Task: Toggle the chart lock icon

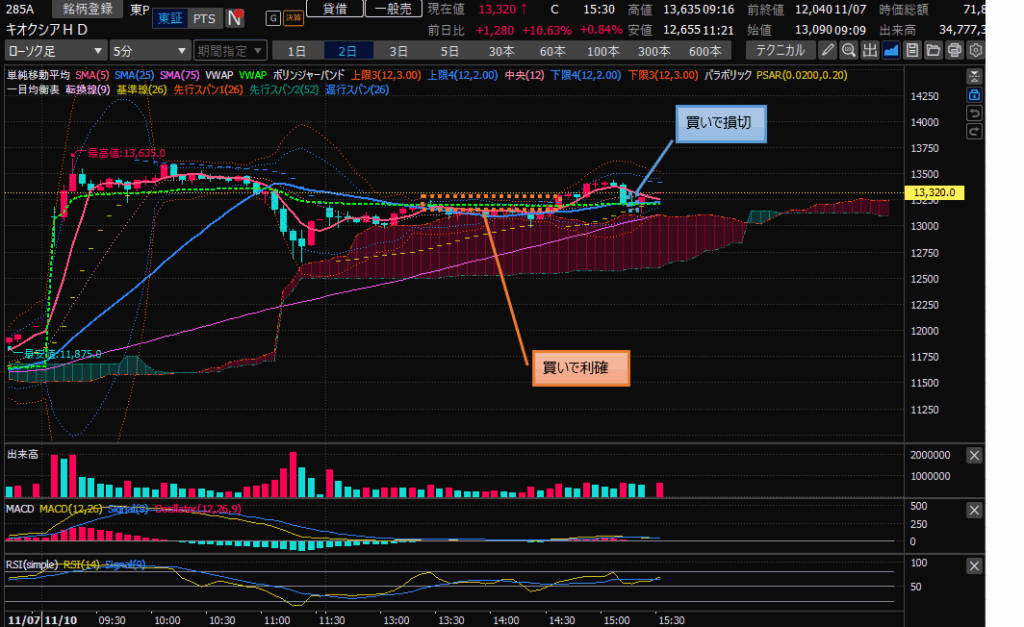Action: [x=975, y=94]
